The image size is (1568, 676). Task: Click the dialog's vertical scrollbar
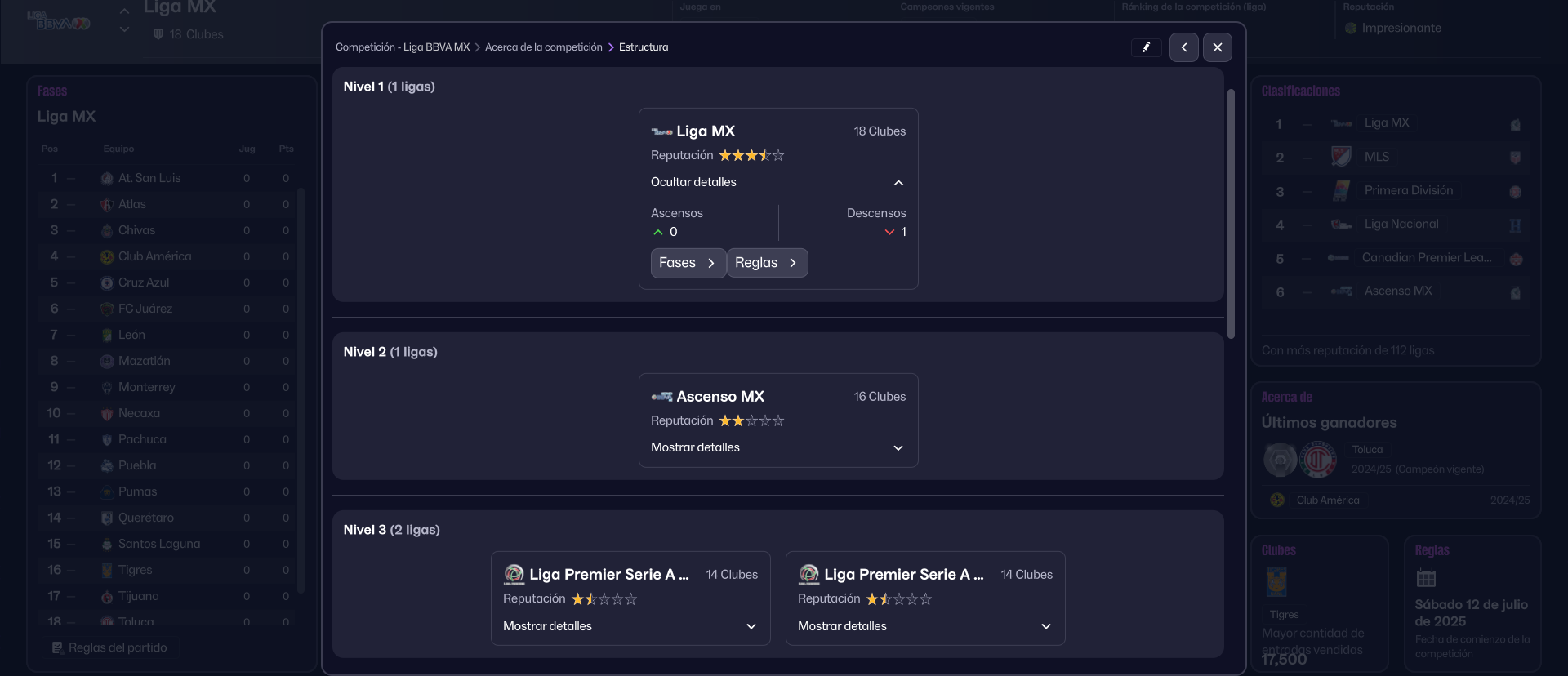[1231, 212]
